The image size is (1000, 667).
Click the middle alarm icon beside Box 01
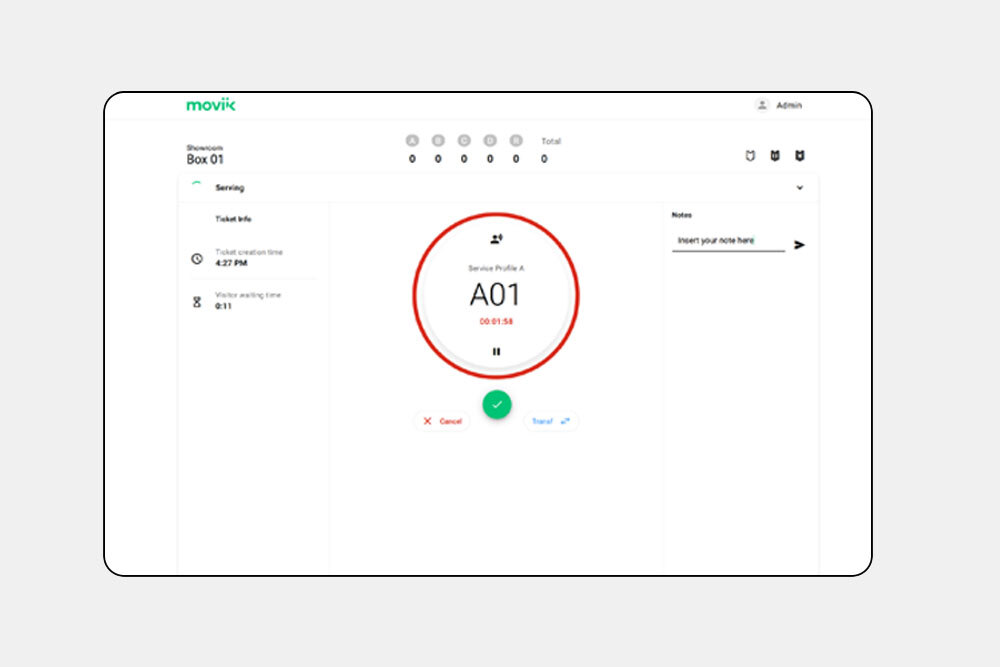pyautogui.click(x=775, y=156)
